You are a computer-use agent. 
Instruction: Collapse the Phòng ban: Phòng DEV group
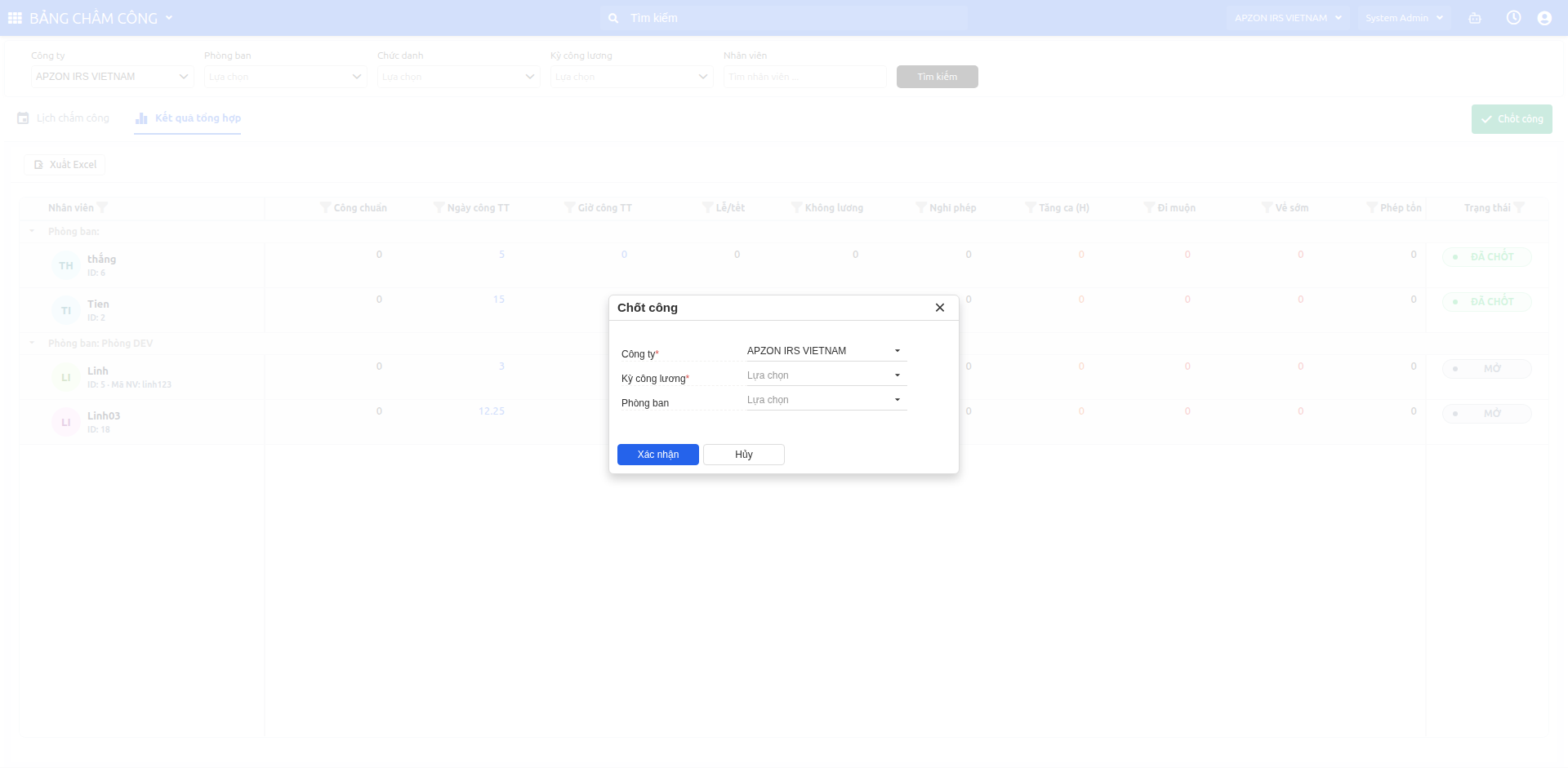pyautogui.click(x=32, y=343)
